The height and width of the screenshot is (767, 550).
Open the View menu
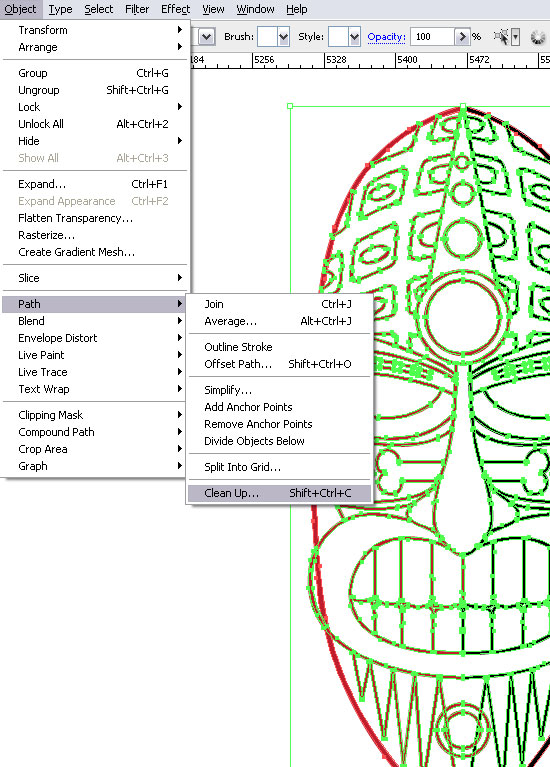(x=213, y=9)
